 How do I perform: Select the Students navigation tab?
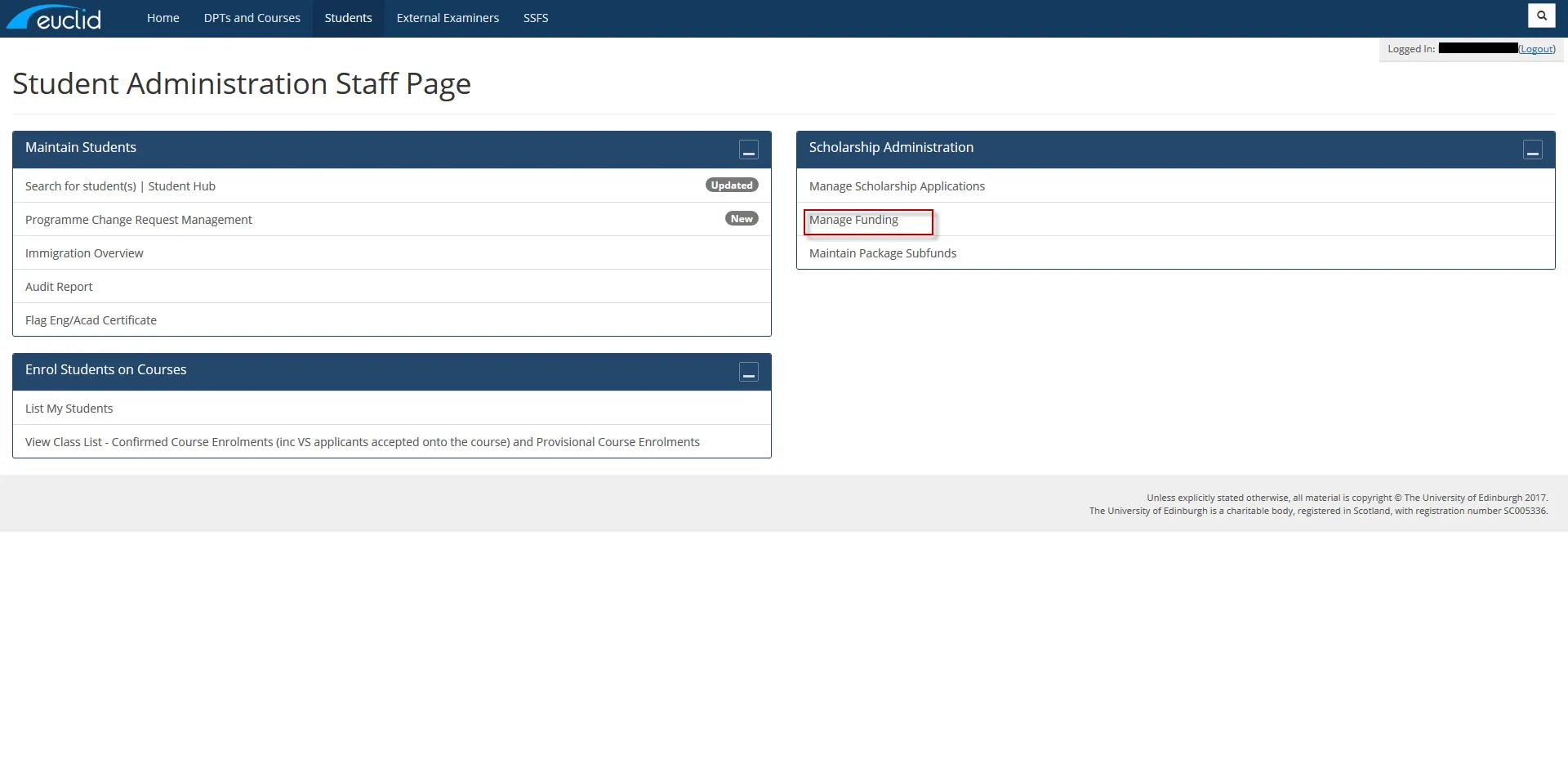point(348,17)
